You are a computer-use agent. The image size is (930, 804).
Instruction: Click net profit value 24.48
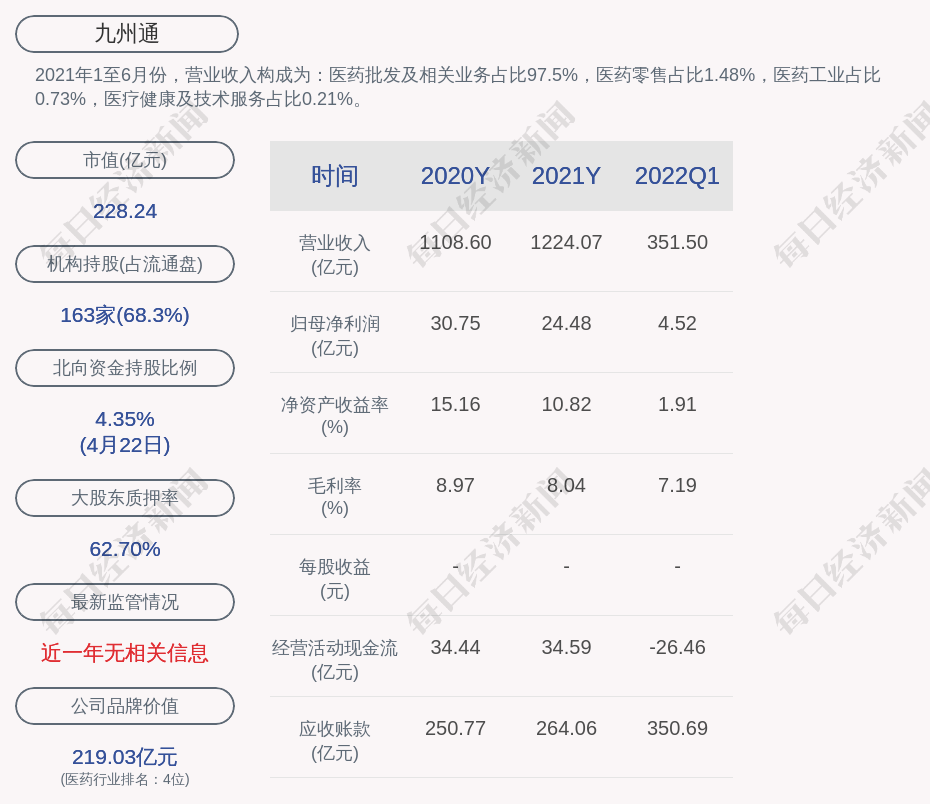pos(566,323)
